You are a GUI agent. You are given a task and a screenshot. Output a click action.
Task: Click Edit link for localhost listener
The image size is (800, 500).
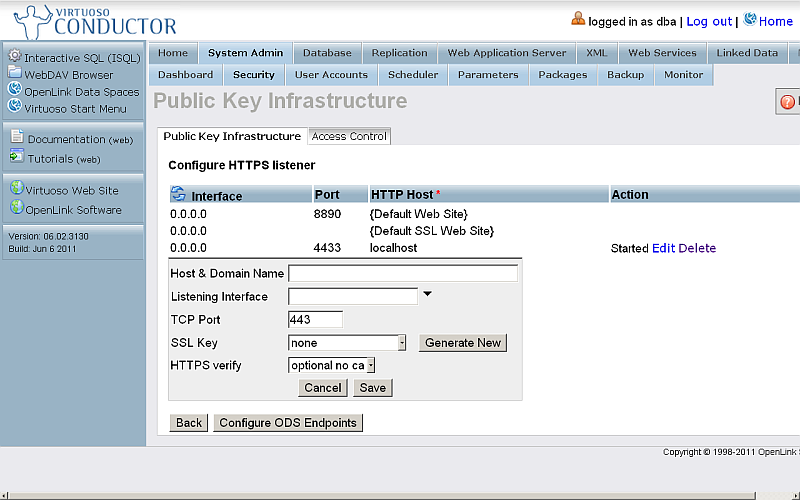pos(663,248)
